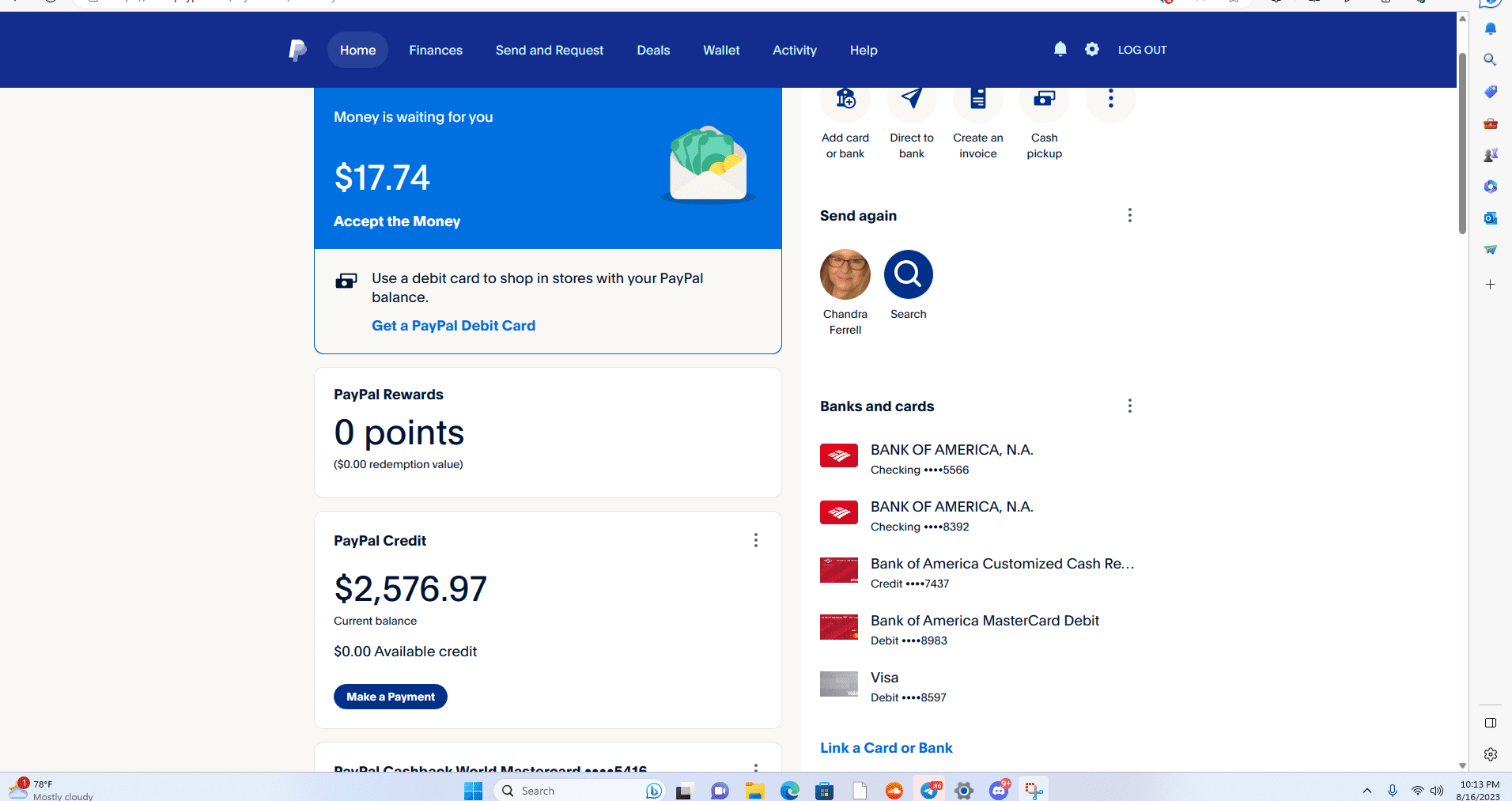The height and width of the screenshot is (801, 1512).
Task: Open the Deals page
Action: point(653,50)
